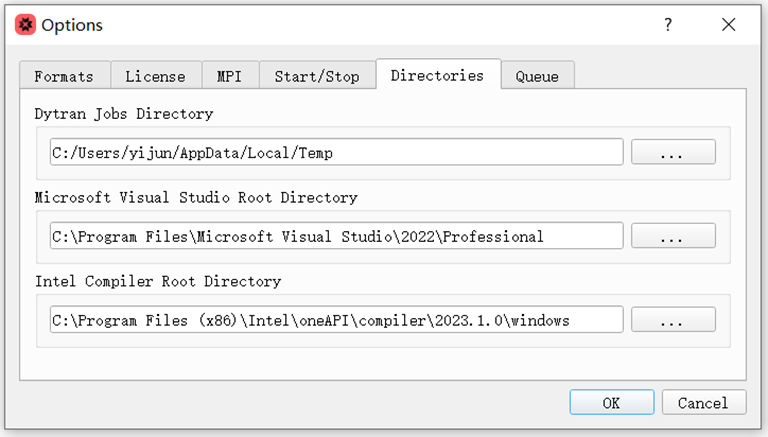Show the Queue tab
Image resolution: width=768 pixels, height=437 pixels.
[x=537, y=76]
